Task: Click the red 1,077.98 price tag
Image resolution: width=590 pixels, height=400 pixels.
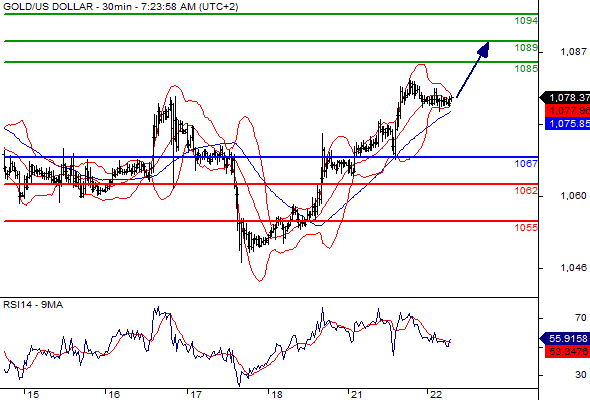Action: tap(567, 111)
